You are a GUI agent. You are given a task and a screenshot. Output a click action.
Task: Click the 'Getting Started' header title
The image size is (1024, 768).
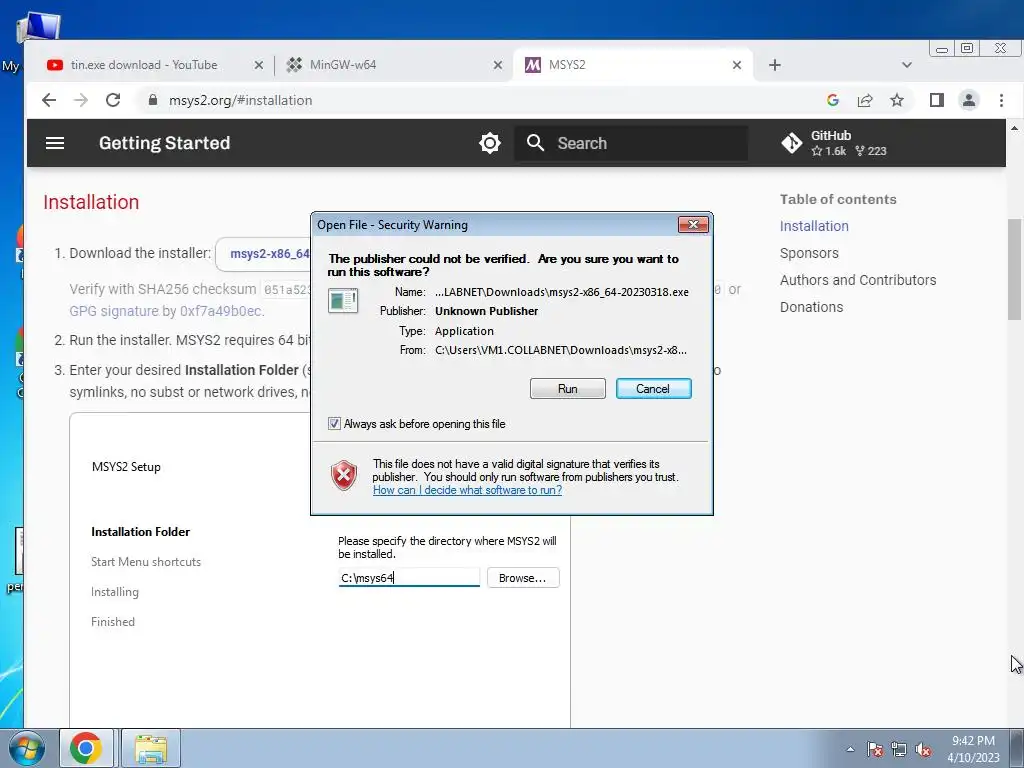pos(165,143)
